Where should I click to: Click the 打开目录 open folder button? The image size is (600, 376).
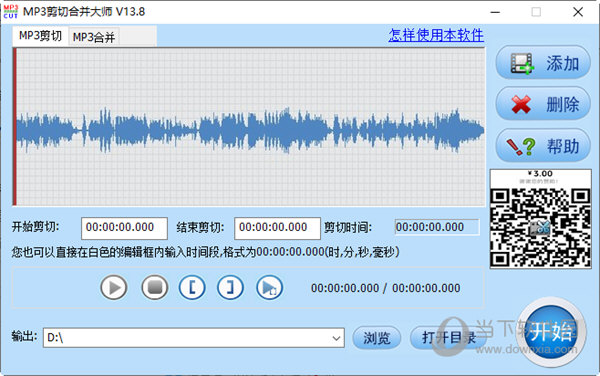[448, 338]
